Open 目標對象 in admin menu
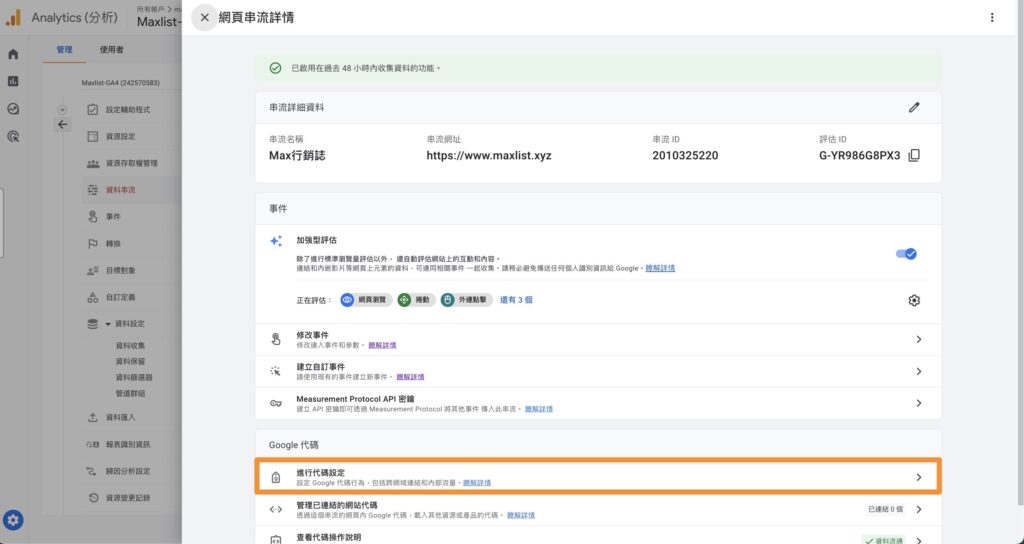The width and height of the screenshot is (1024, 544). click(x=121, y=270)
